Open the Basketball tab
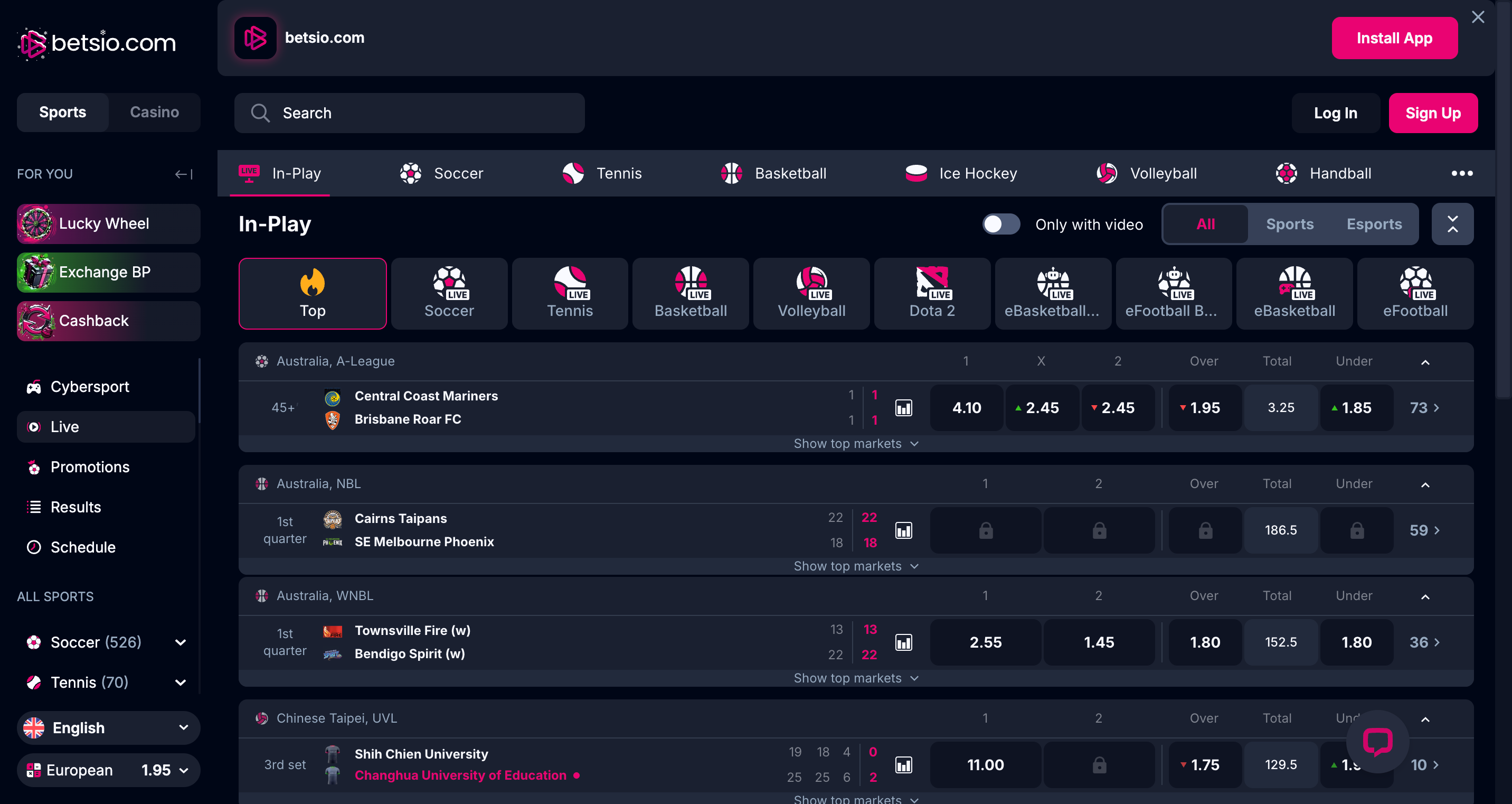The height and width of the screenshot is (804, 1512). coord(773,173)
